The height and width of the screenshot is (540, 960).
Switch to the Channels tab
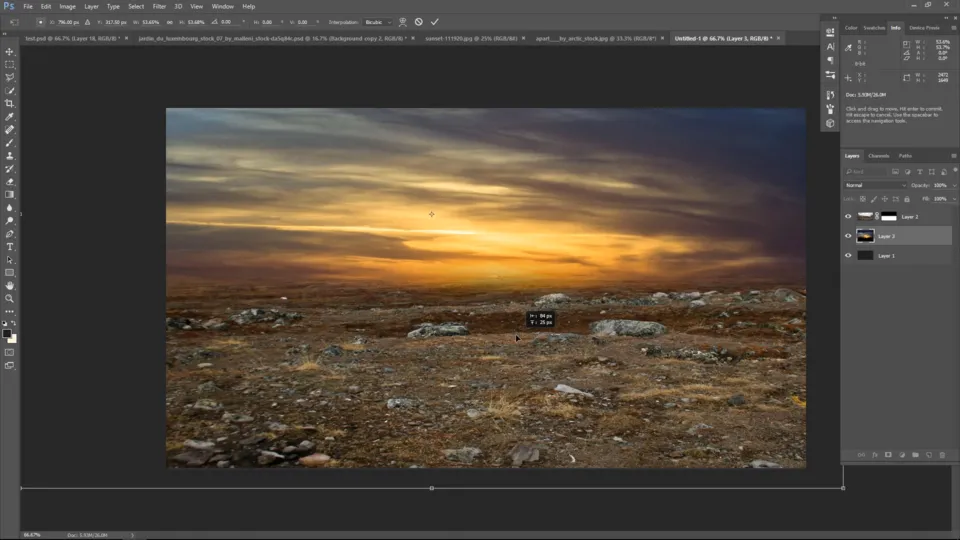879,156
